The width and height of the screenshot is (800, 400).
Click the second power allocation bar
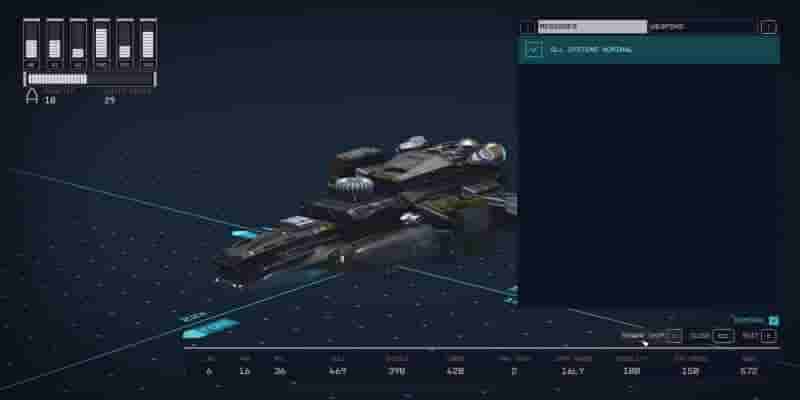coord(55,45)
